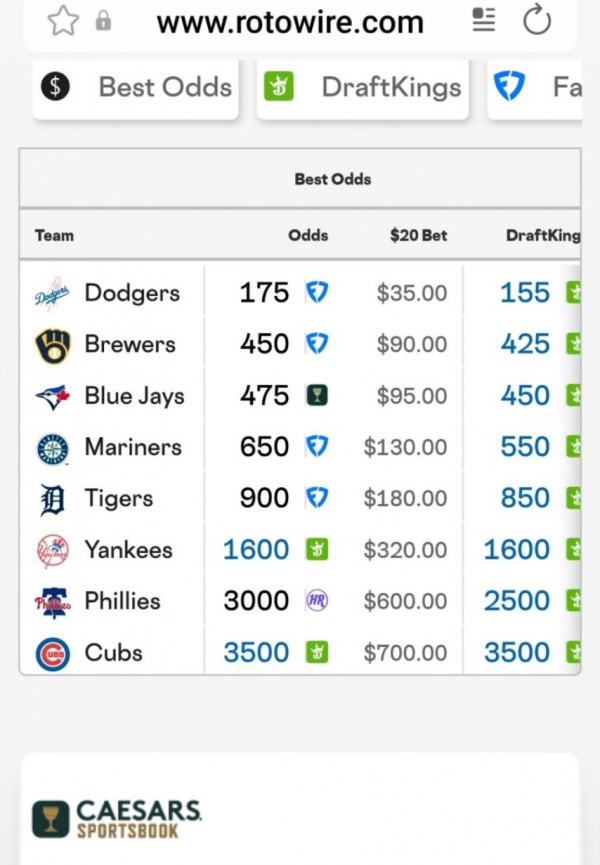Click the Dodgers team logo

click(52, 294)
